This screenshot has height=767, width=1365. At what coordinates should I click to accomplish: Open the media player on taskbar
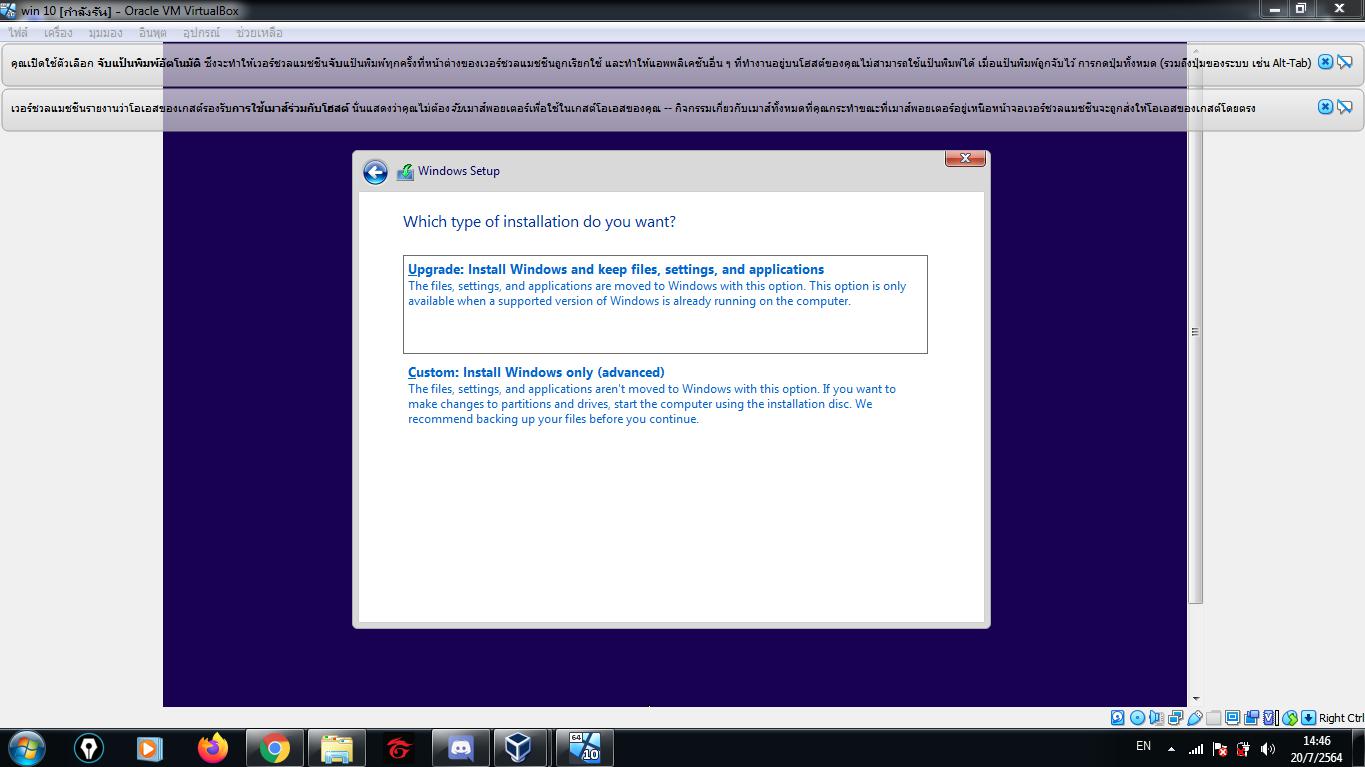click(150, 748)
